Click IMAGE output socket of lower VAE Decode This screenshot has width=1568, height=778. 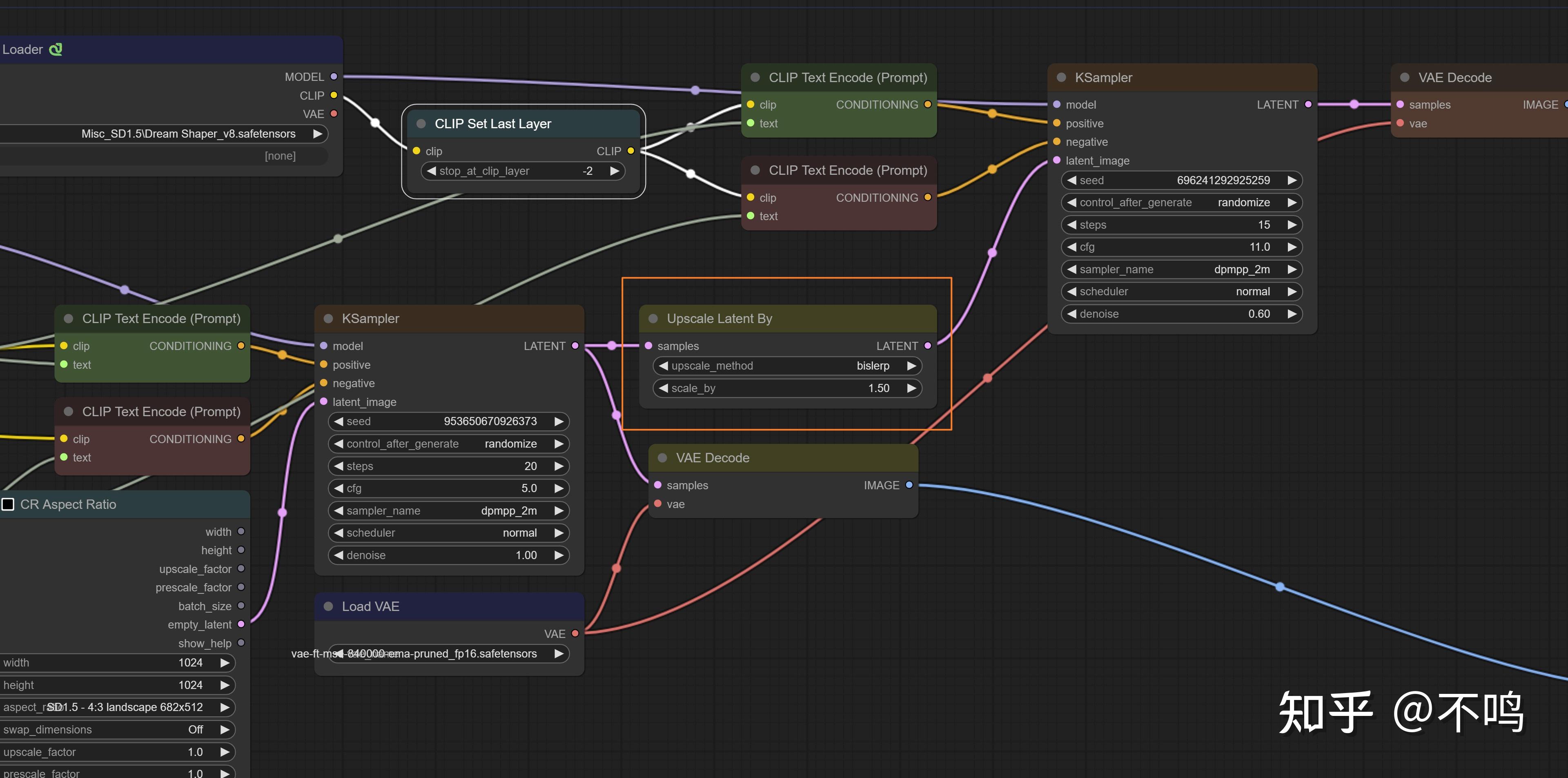click(x=909, y=485)
